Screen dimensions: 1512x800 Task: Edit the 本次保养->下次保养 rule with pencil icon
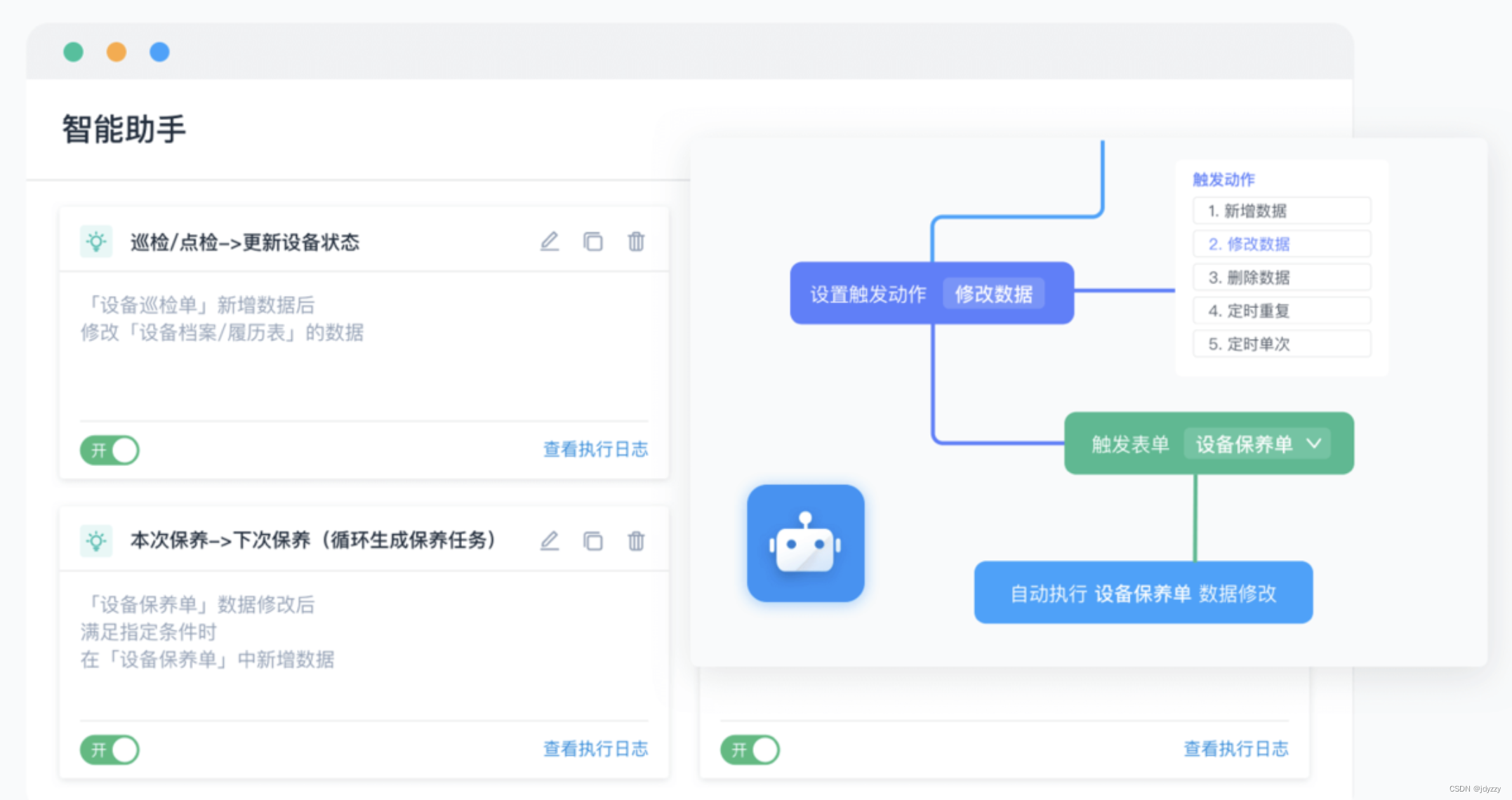tap(550, 541)
